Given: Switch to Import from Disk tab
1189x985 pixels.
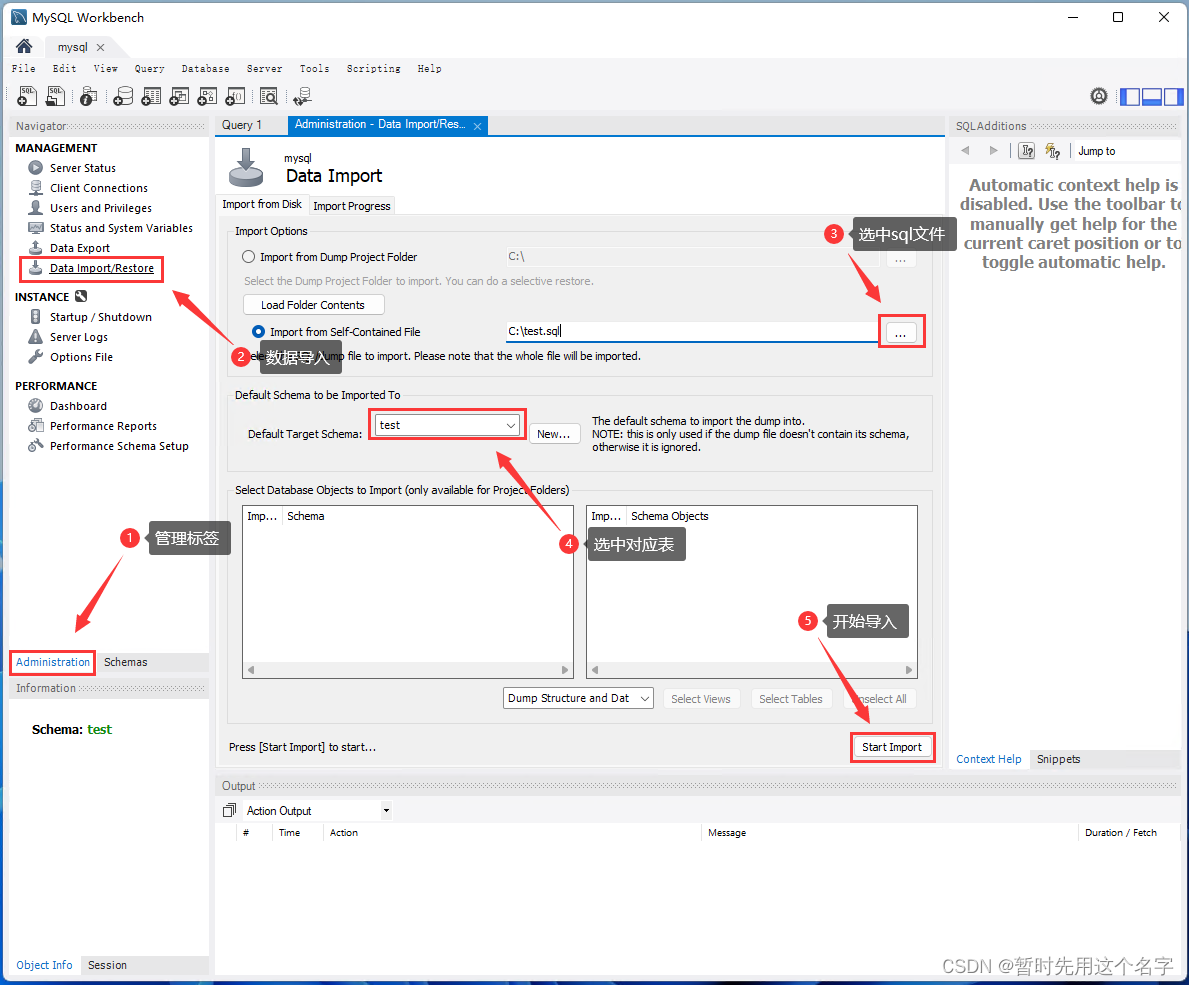Looking at the screenshot, I should point(262,205).
